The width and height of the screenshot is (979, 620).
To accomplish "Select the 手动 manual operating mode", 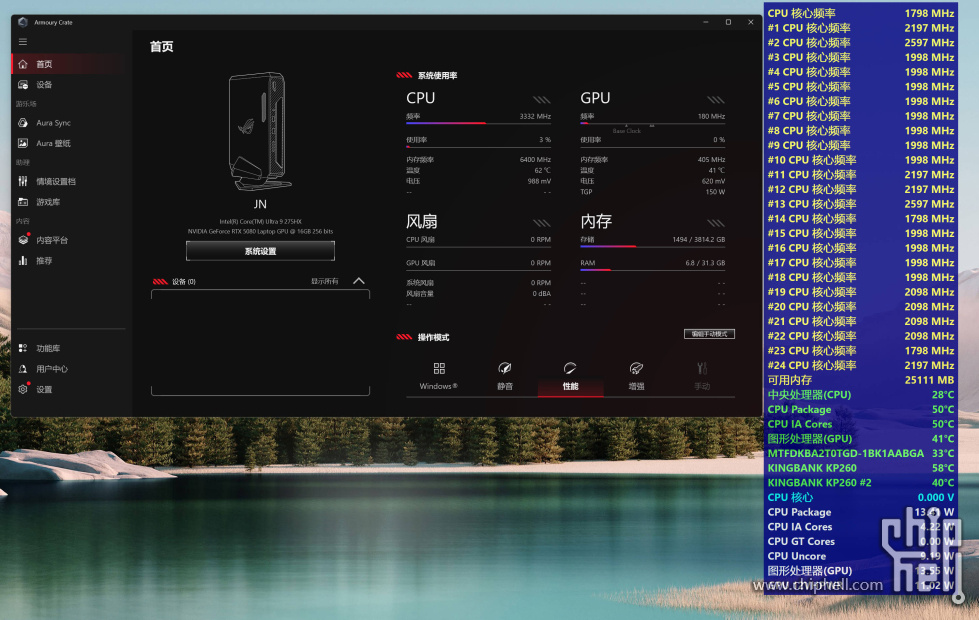I will (x=702, y=376).
